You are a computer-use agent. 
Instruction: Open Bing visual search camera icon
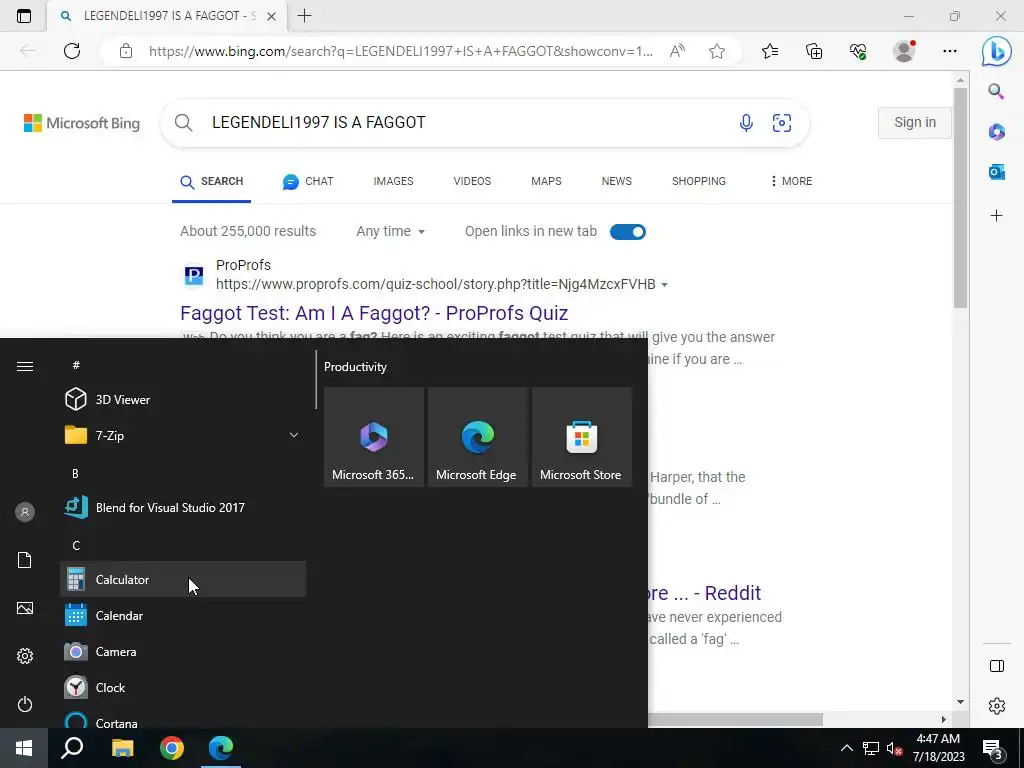pos(782,123)
